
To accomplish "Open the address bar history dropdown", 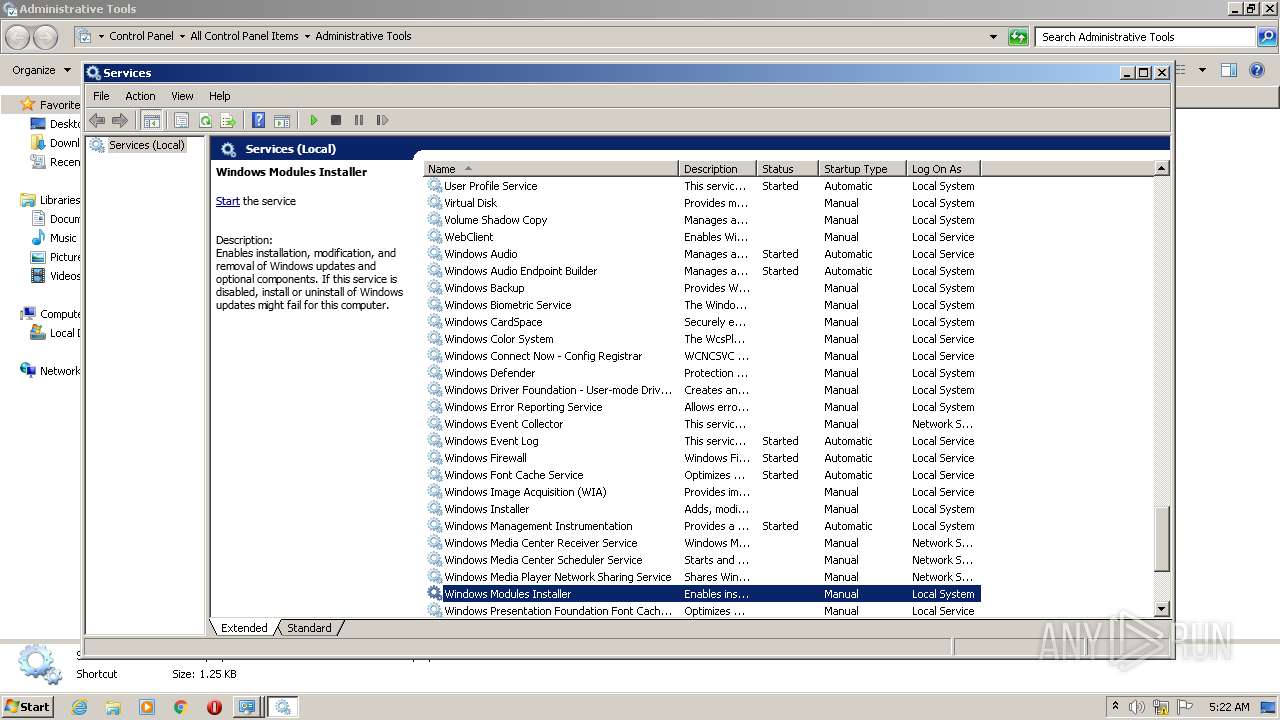I will tap(993, 37).
